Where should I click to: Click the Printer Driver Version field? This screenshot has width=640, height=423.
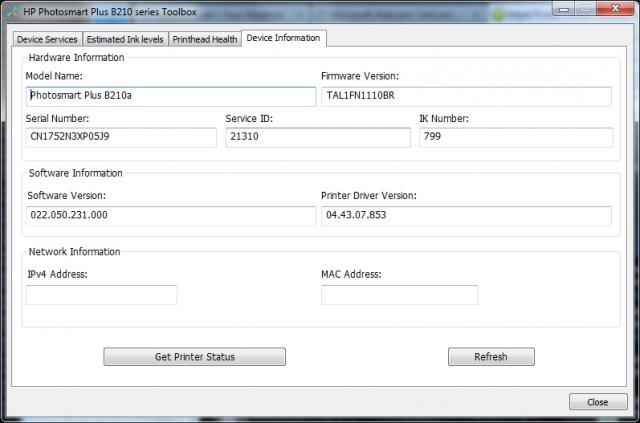coord(466,216)
